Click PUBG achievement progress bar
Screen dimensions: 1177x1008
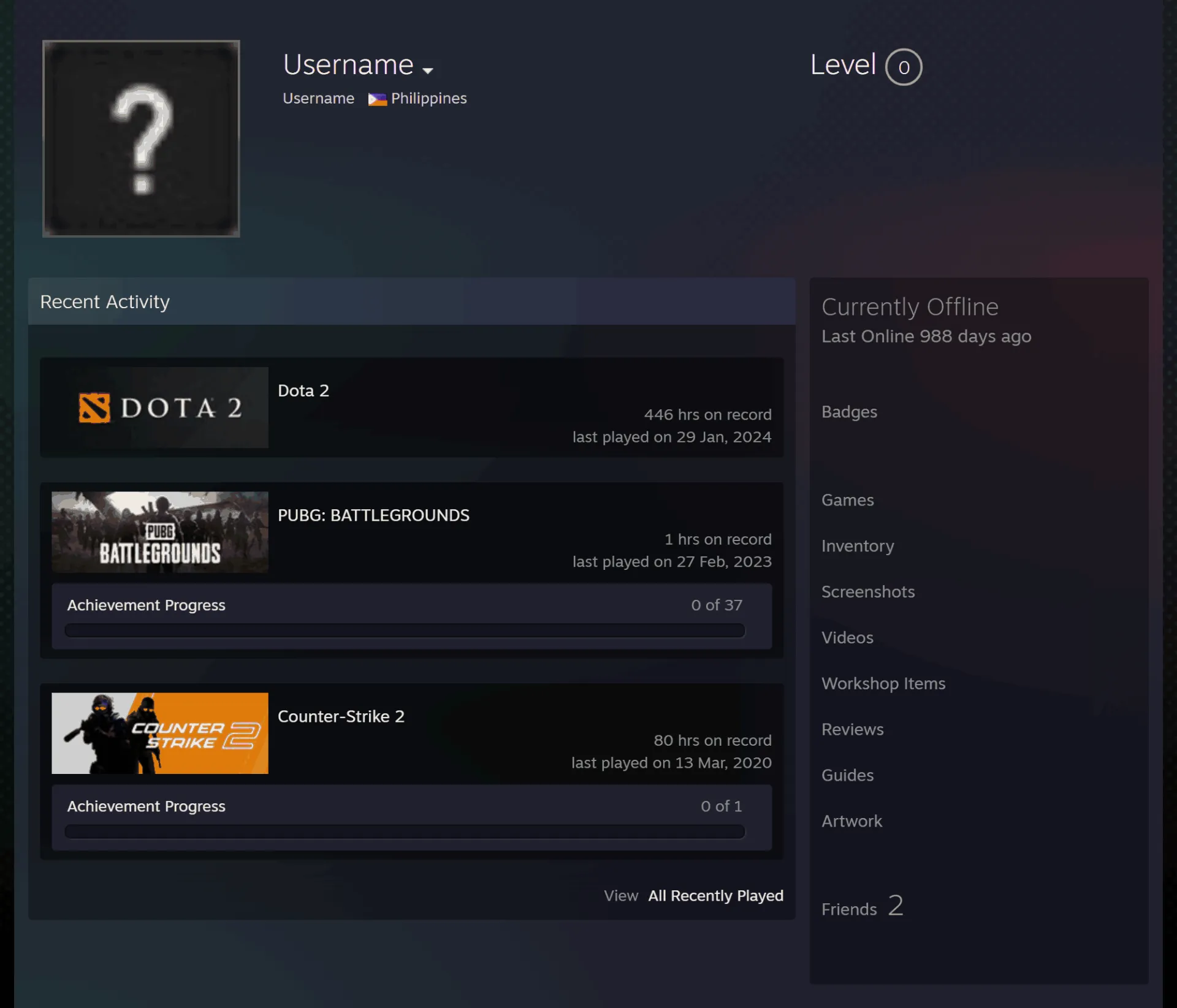point(405,631)
